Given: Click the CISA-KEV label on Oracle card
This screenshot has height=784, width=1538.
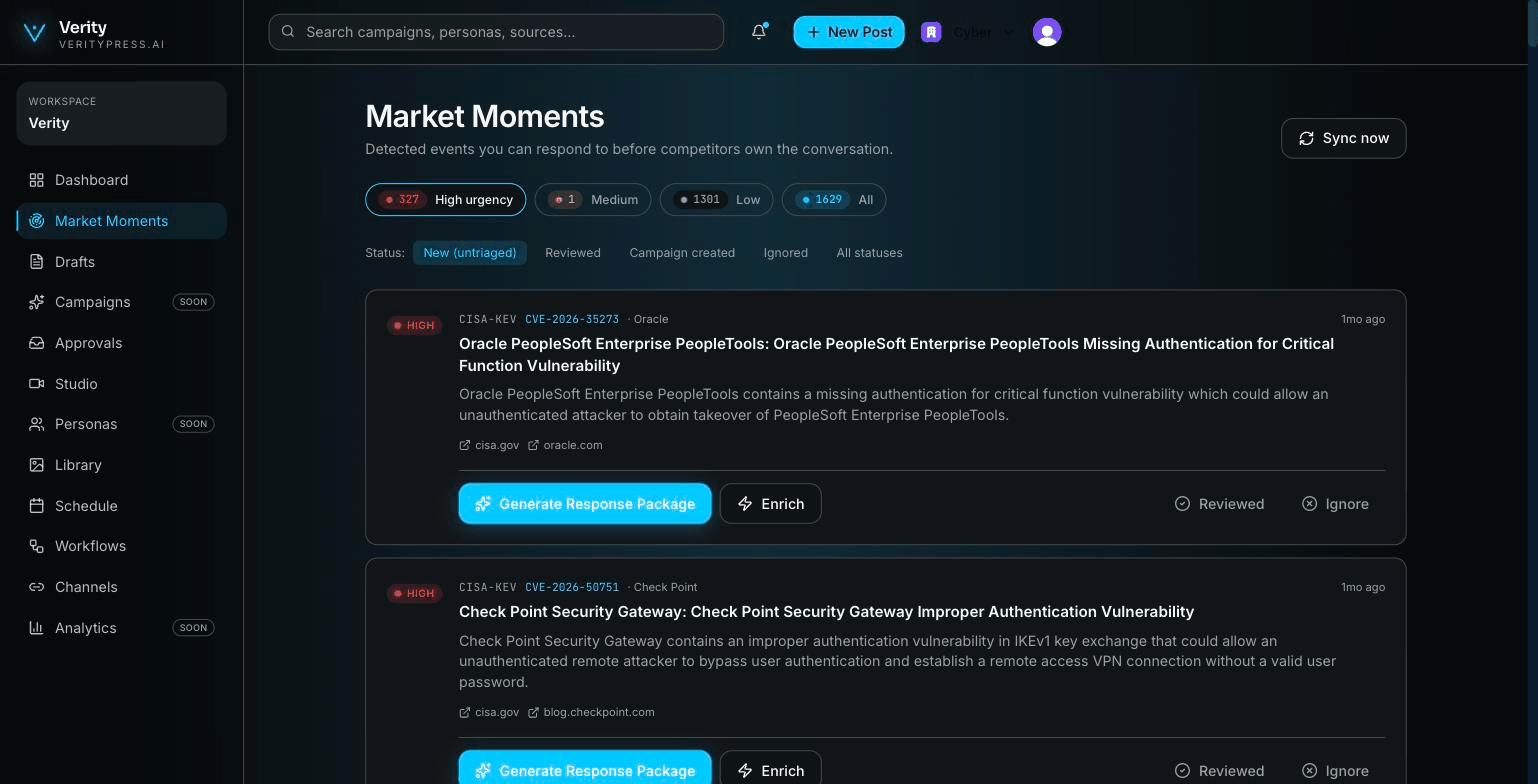Looking at the screenshot, I should point(488,319).
